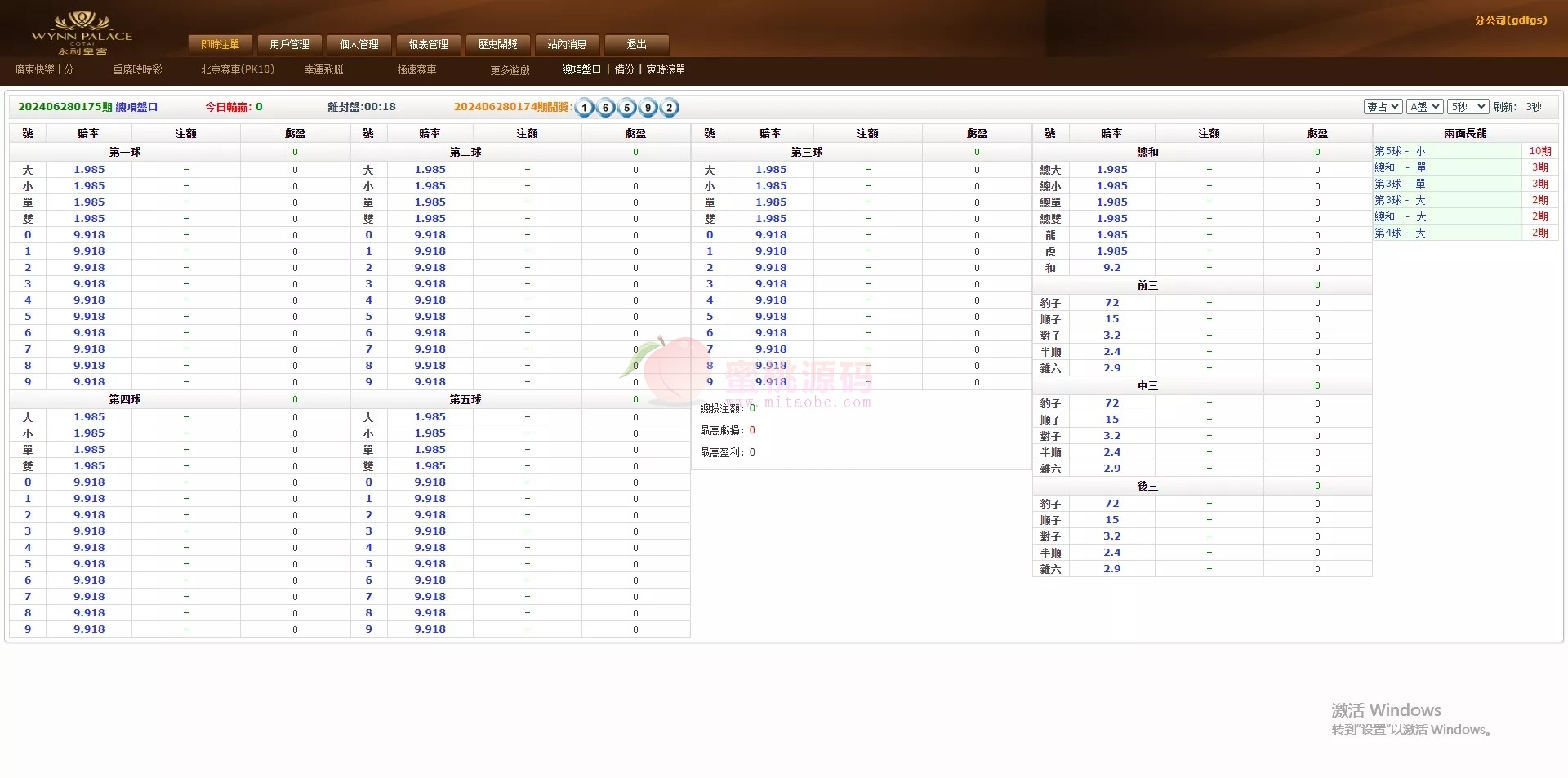The image size is (1568, 778).
Task: Click the first drawn ball numbered 1
Action: point(585,108)
